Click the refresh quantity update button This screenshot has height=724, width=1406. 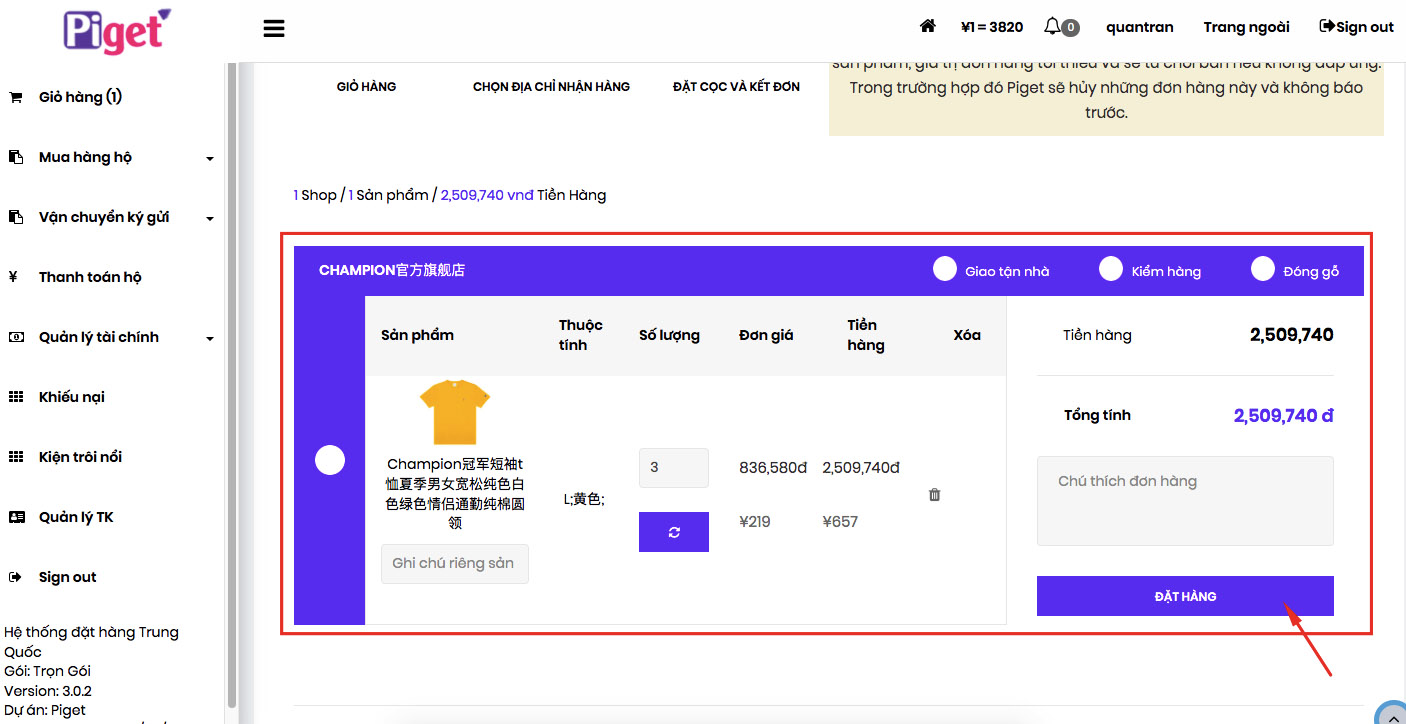click(x=673, y=532)
